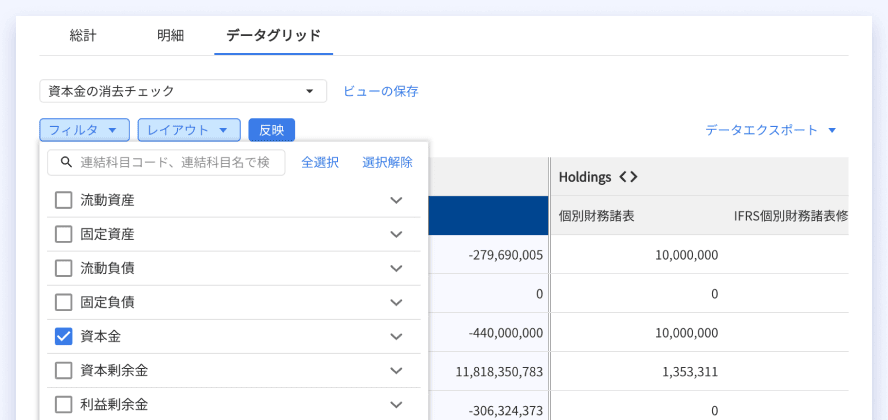Click 全選択 to select all accounts
The width and height of the screenshot is (888, 420).
320,162
